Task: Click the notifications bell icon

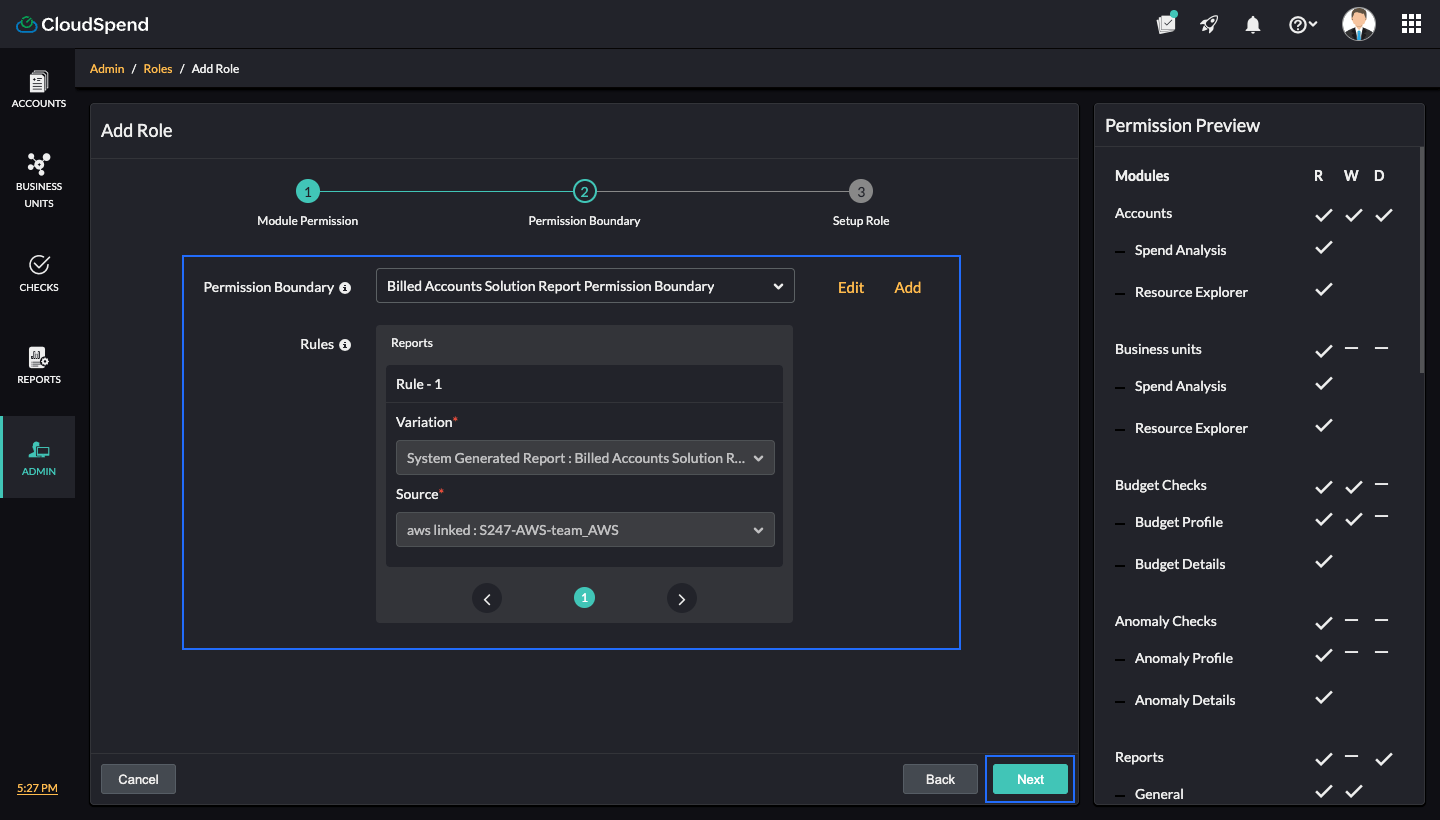Action: [1252, 25]
